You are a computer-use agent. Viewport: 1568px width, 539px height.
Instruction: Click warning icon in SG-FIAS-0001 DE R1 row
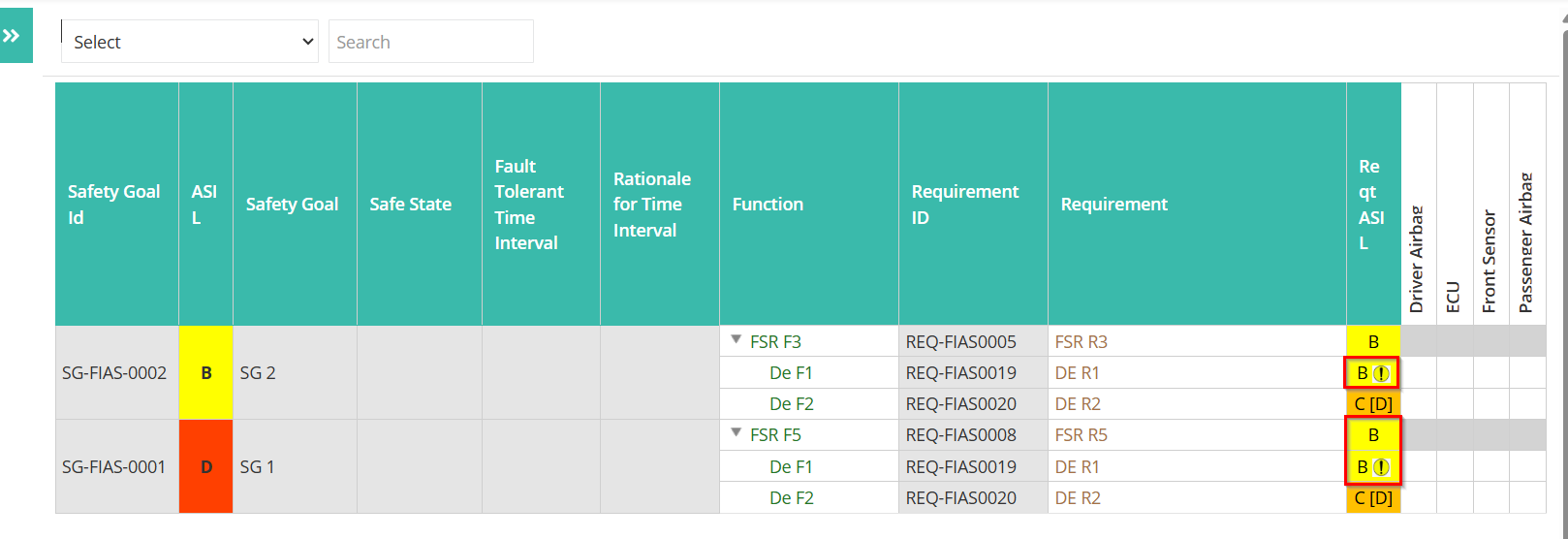[1381, 467]
